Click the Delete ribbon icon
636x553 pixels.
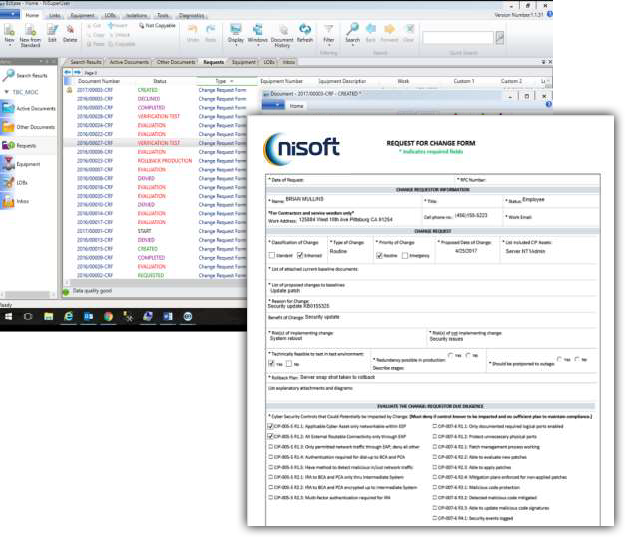pos(70,33)
